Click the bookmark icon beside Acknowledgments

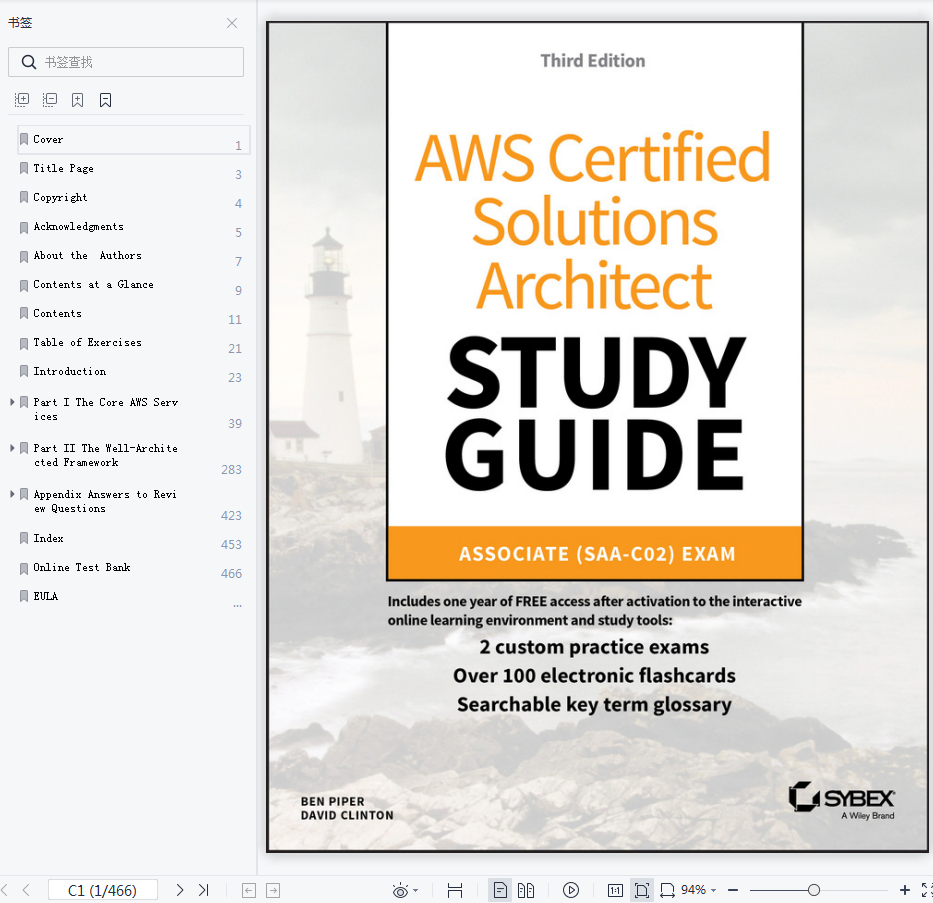(24, 227)
